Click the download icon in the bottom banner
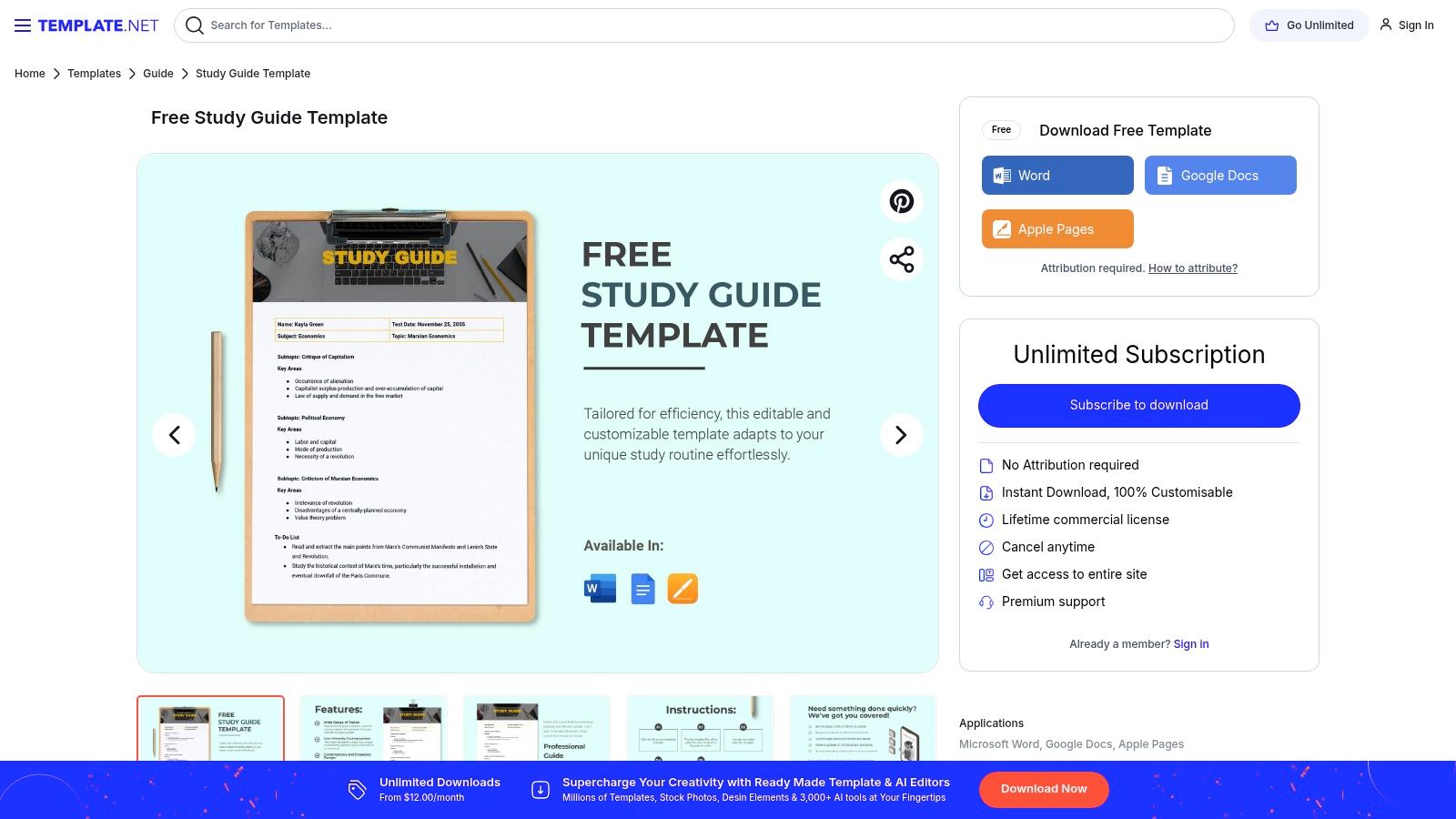This screenshot has width=1456, height=819. click(541, 790)
